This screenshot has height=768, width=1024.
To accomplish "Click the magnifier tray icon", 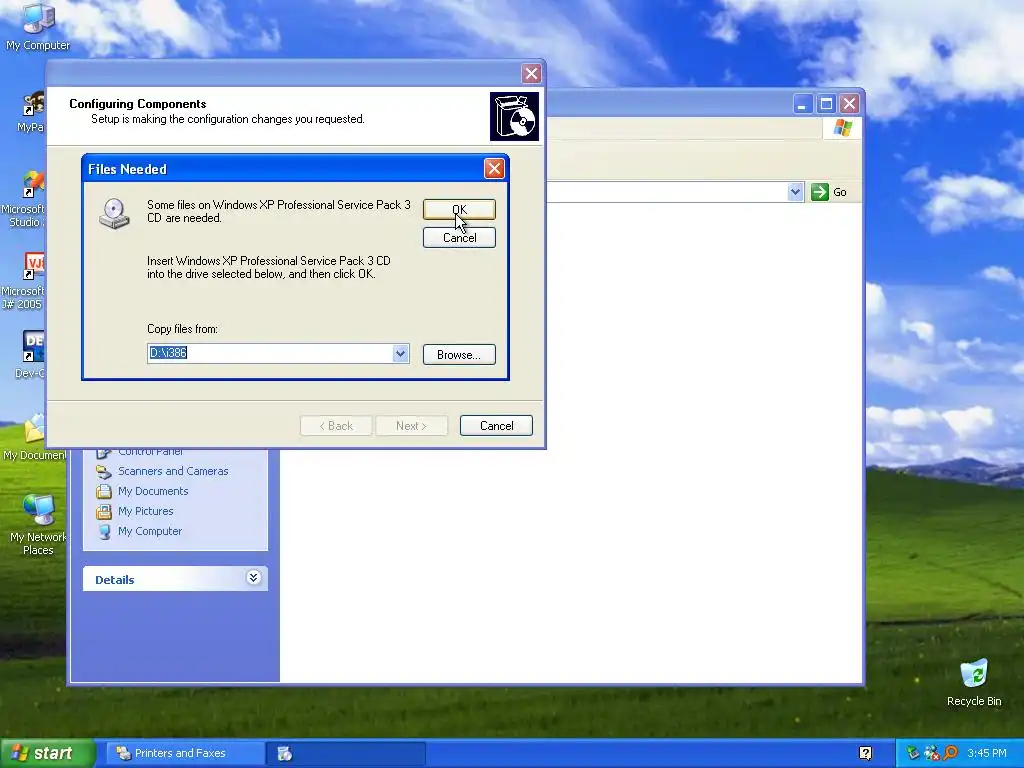I will [950, 753].
